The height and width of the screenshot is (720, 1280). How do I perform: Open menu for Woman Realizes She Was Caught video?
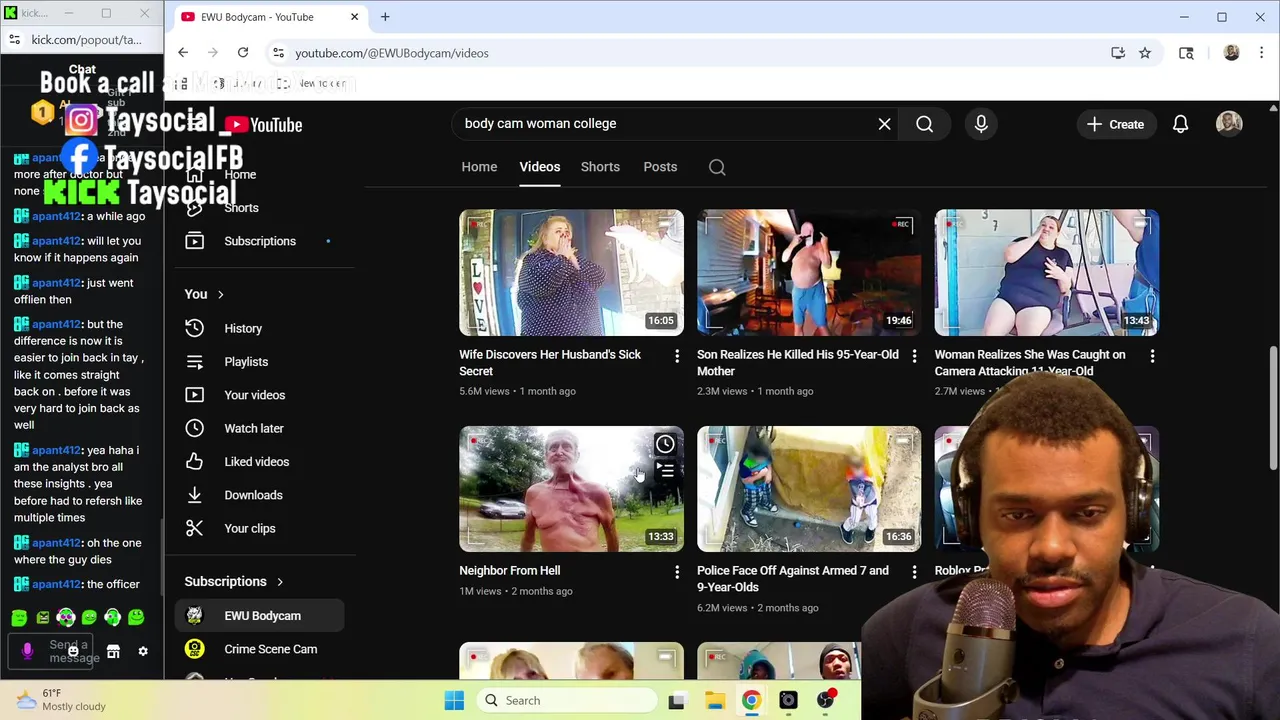point(1152,356)
